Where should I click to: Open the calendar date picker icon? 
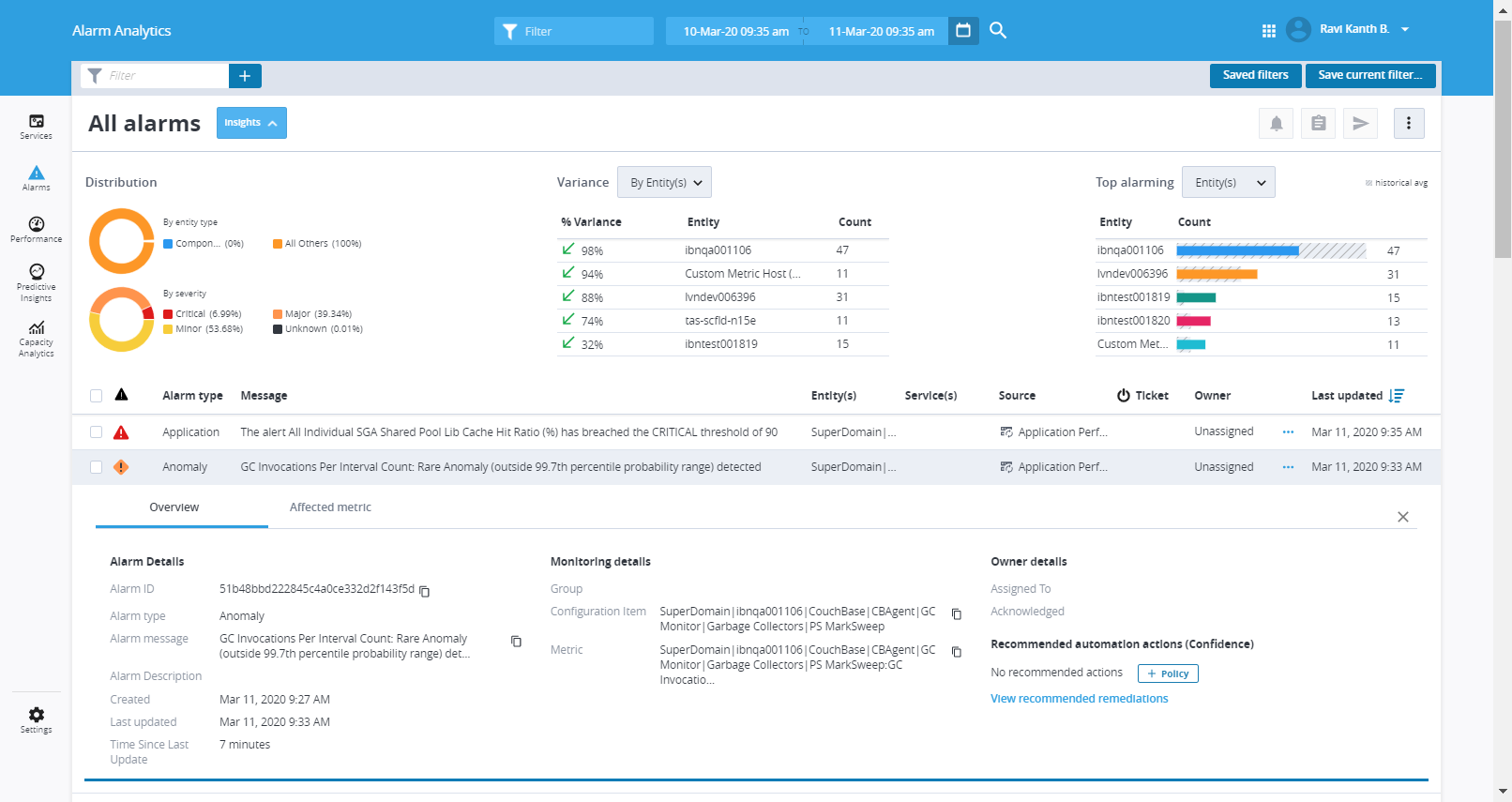tap(963, 31)
